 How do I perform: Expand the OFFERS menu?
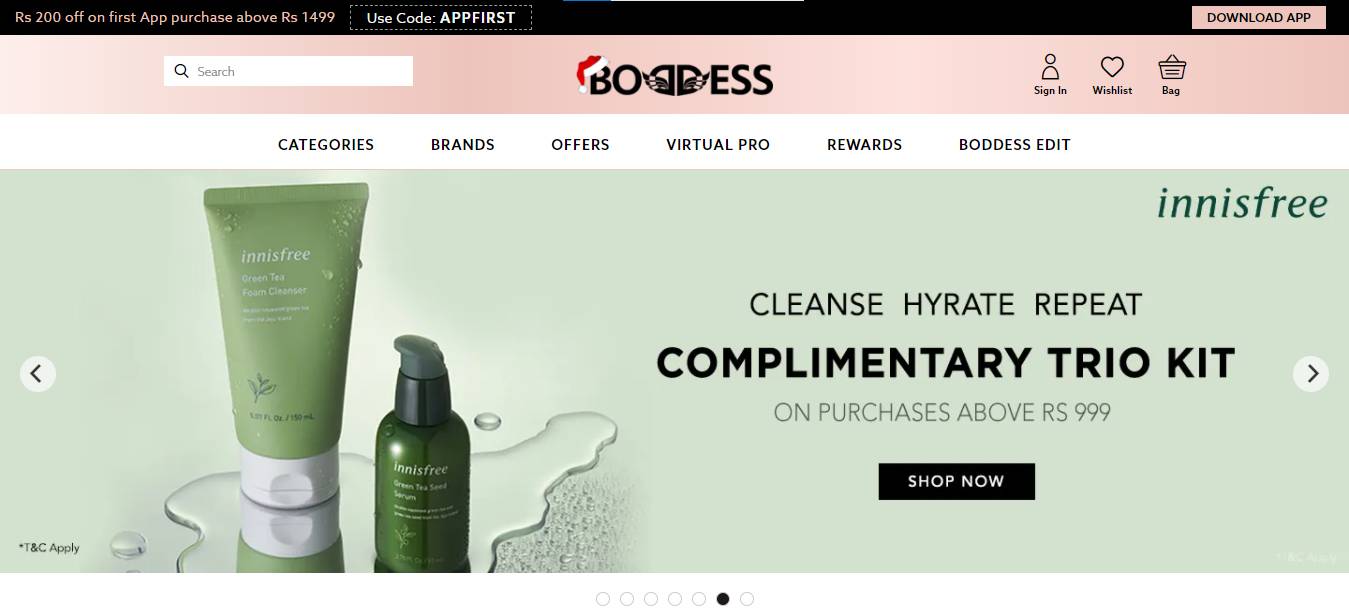pyautogui.click(x=580, y=145)
